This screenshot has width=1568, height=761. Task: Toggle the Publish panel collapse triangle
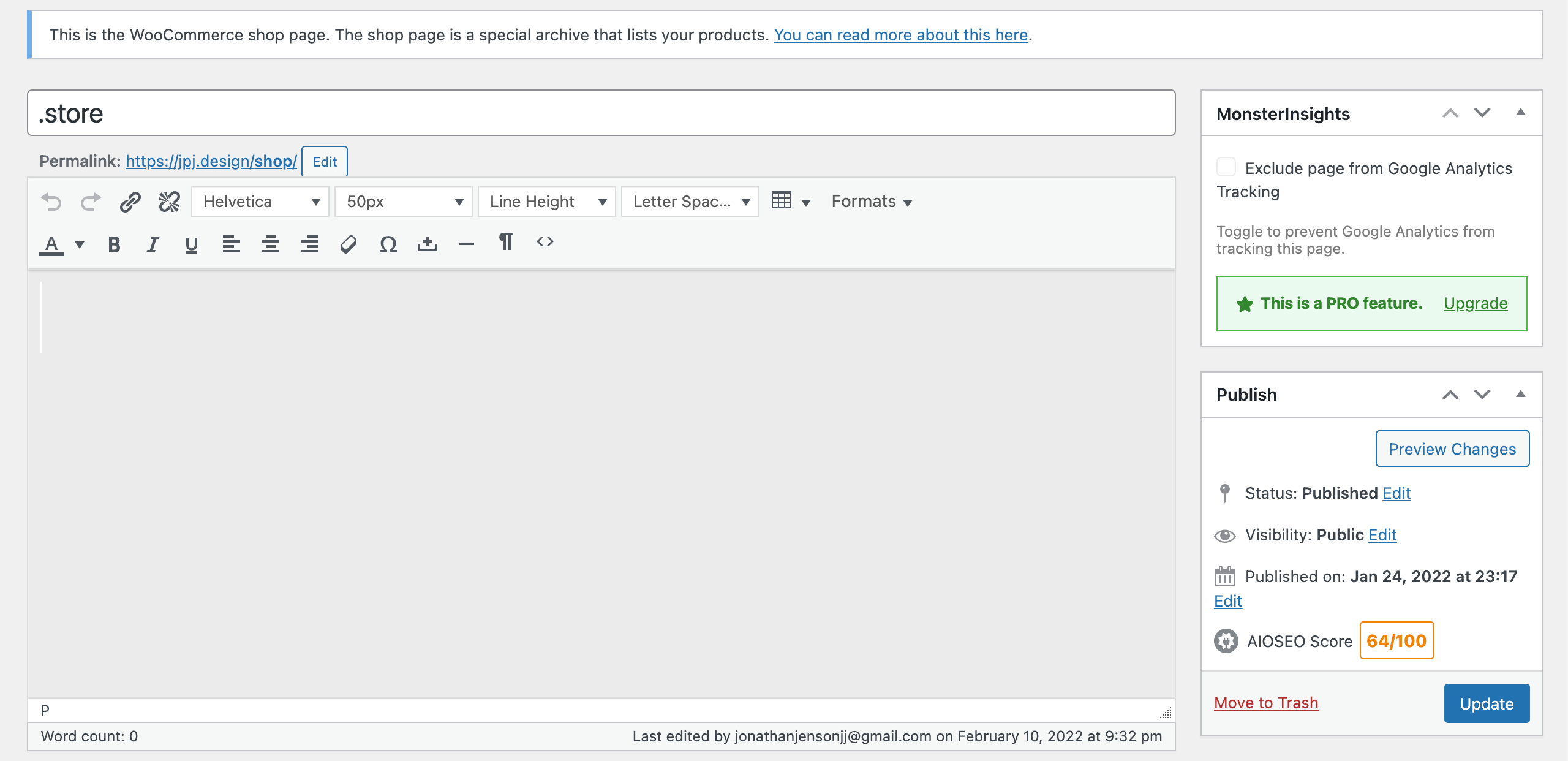[1520, 394]
